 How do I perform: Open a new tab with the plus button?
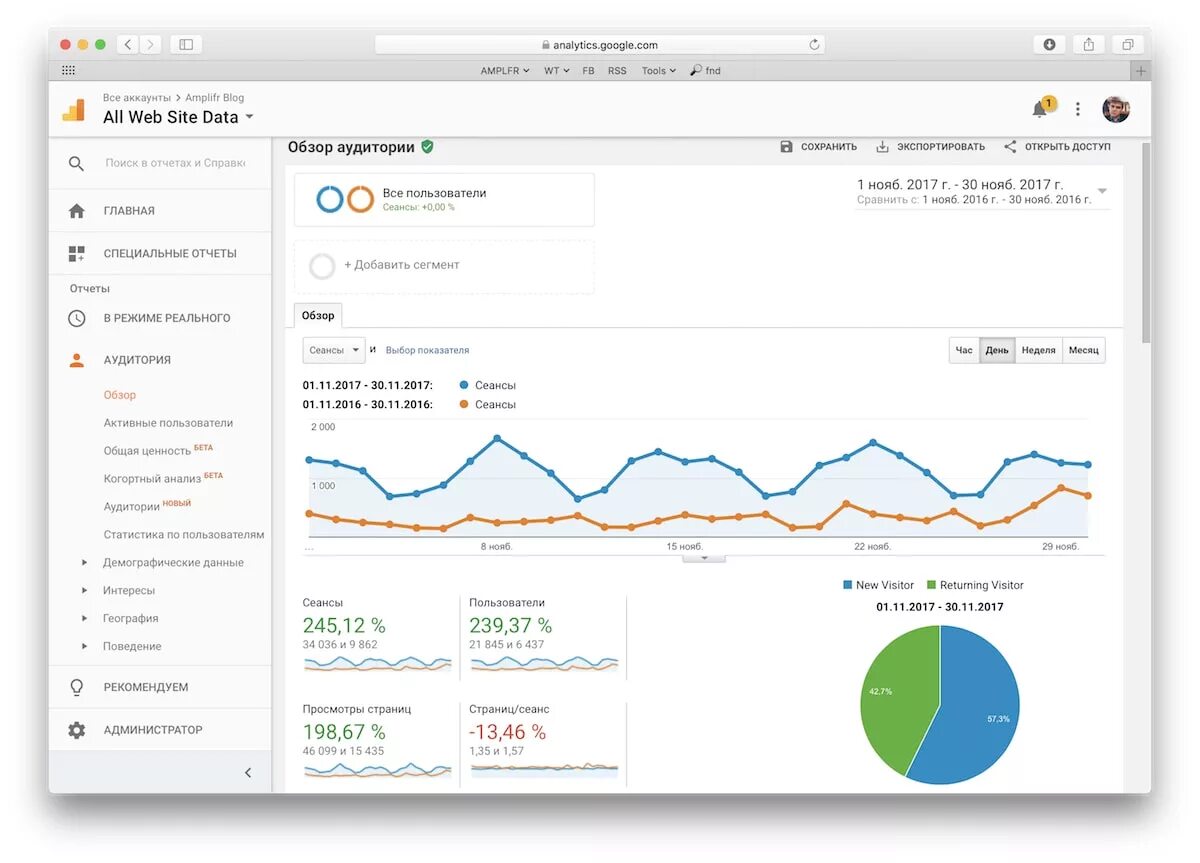click(1140, 71)
